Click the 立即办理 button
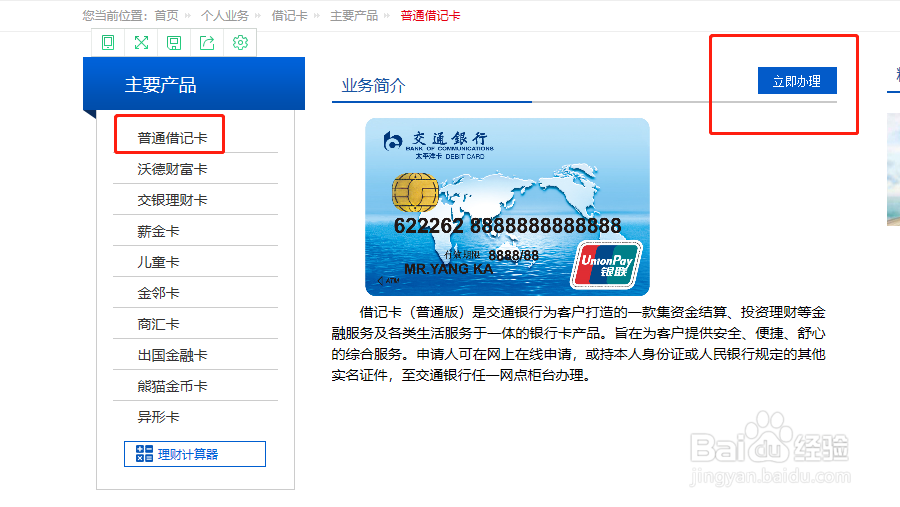The width and height of the screenshot is (900, 507). click(x=797, y=81)
